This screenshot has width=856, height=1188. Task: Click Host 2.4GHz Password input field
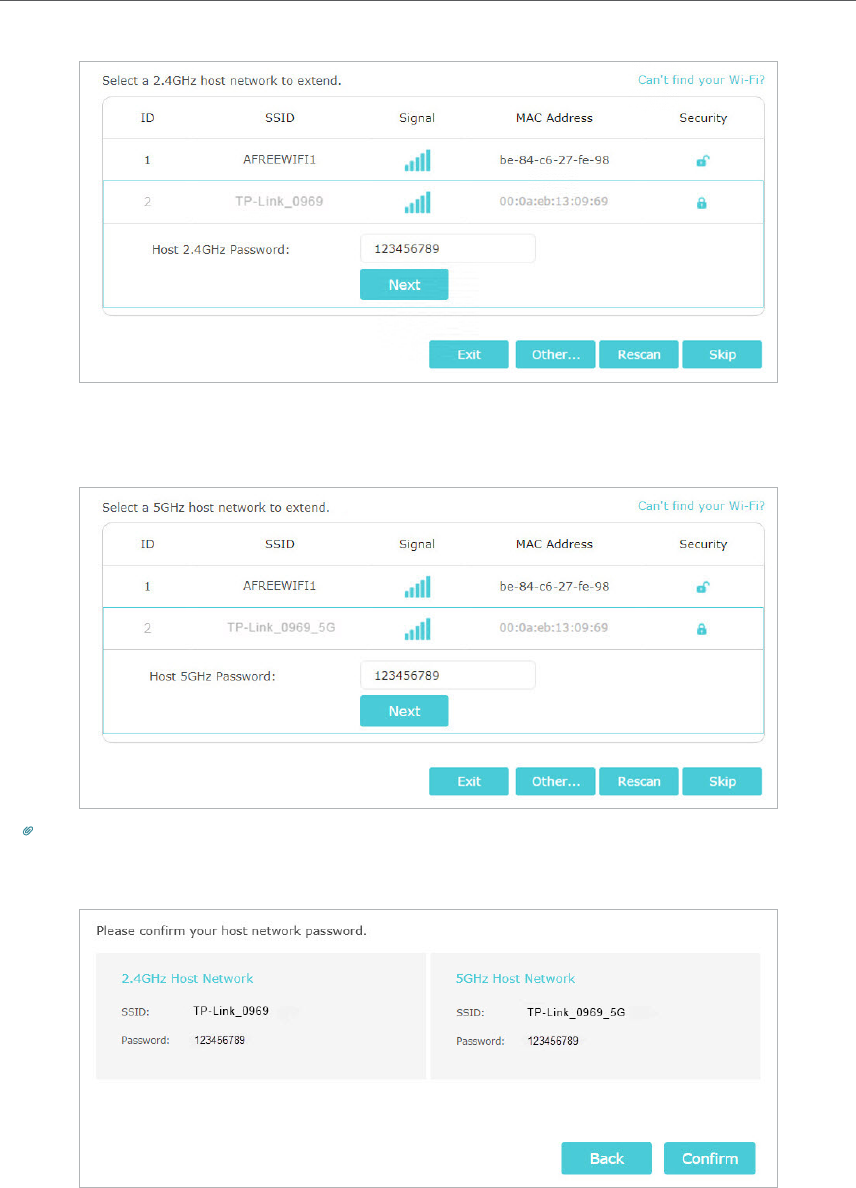pyautogui.click(x=448, y=249)
